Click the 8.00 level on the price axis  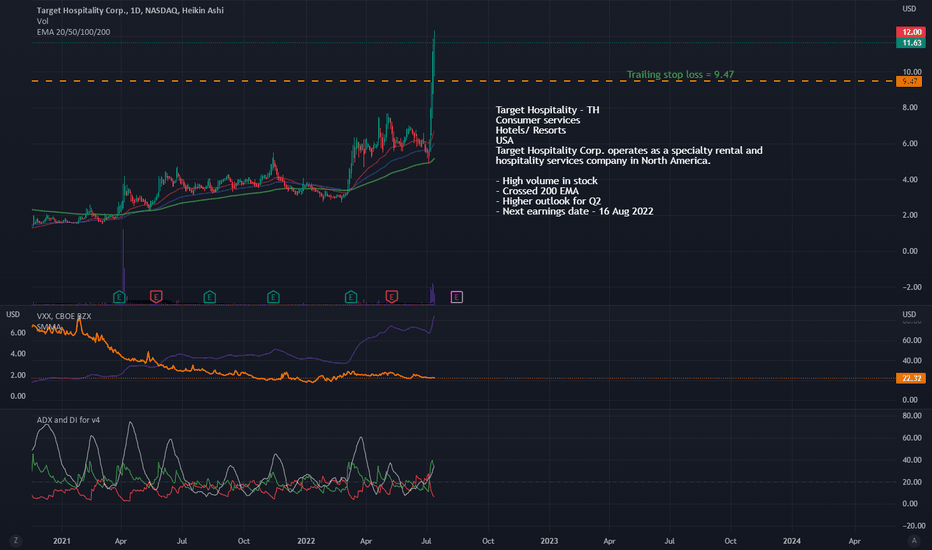point(909,108)
